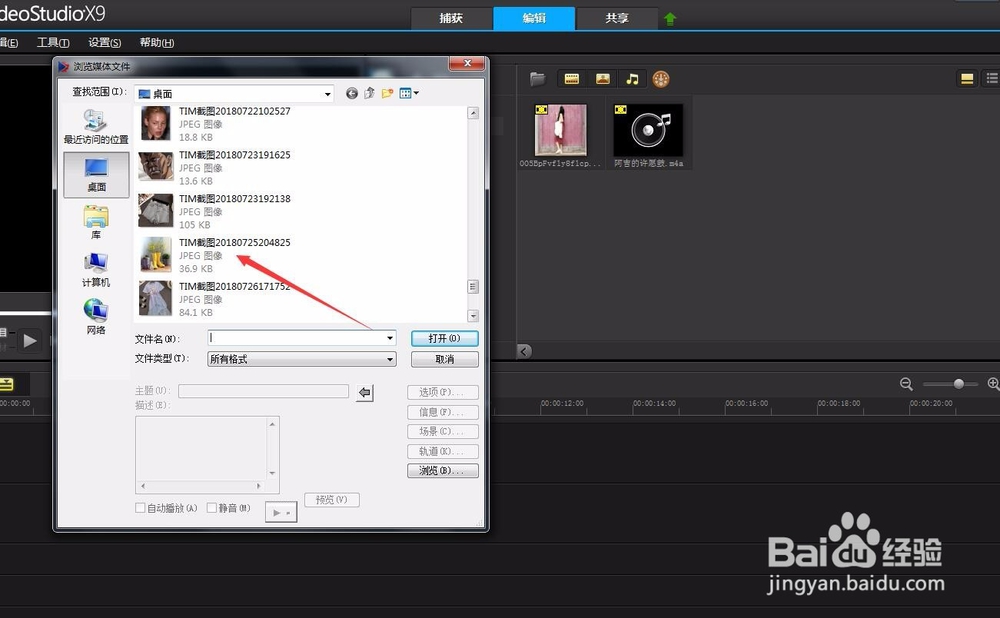
Task: Open 计算机 Computer sidebar location
Action: [x=96, y=270]
